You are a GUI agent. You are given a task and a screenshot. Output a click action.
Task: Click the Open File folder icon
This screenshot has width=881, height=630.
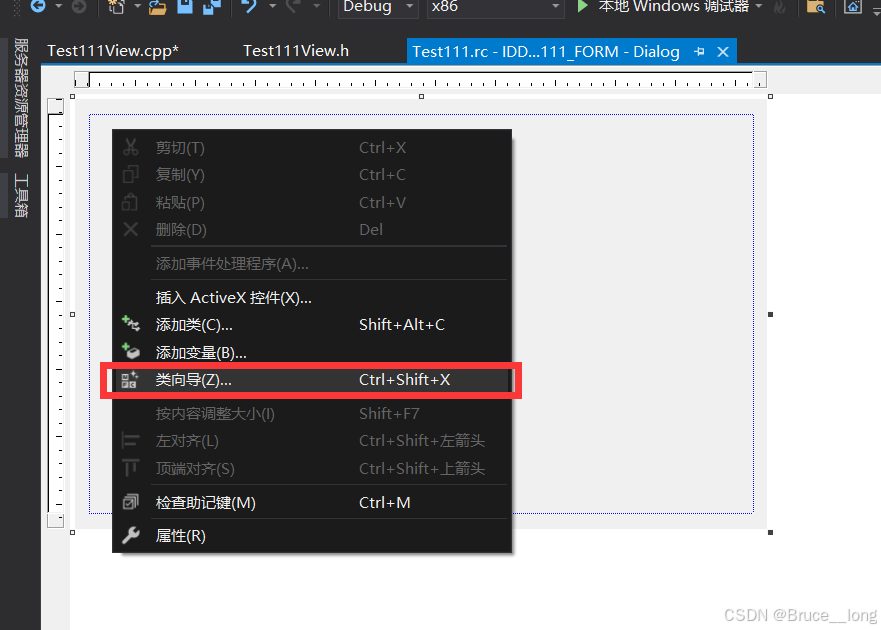click(156, 8)
